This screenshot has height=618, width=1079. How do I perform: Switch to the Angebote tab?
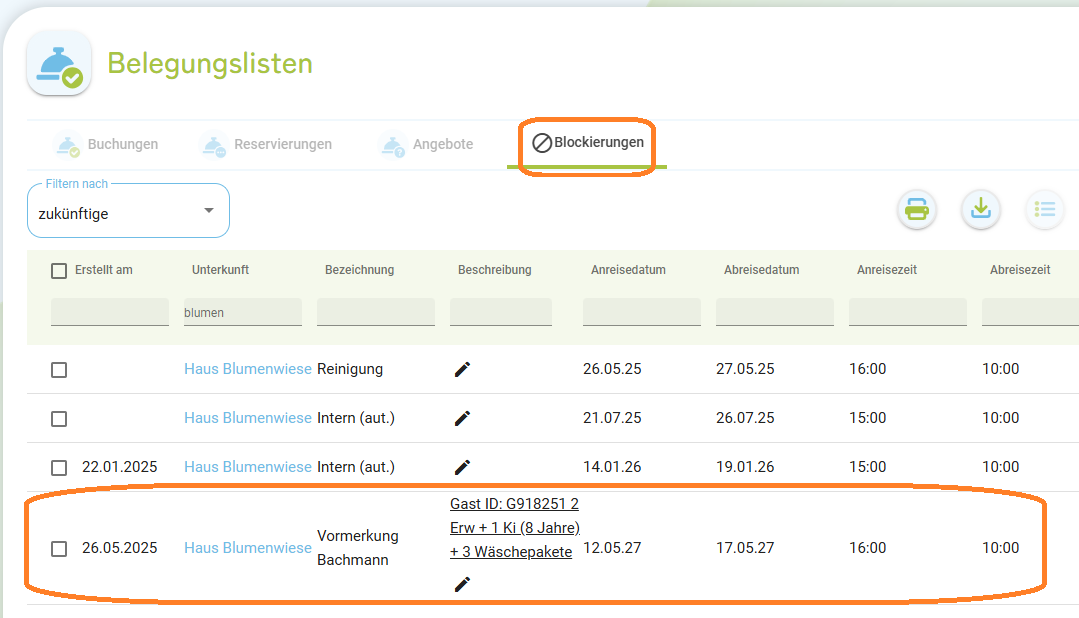[x=426, y=145]
